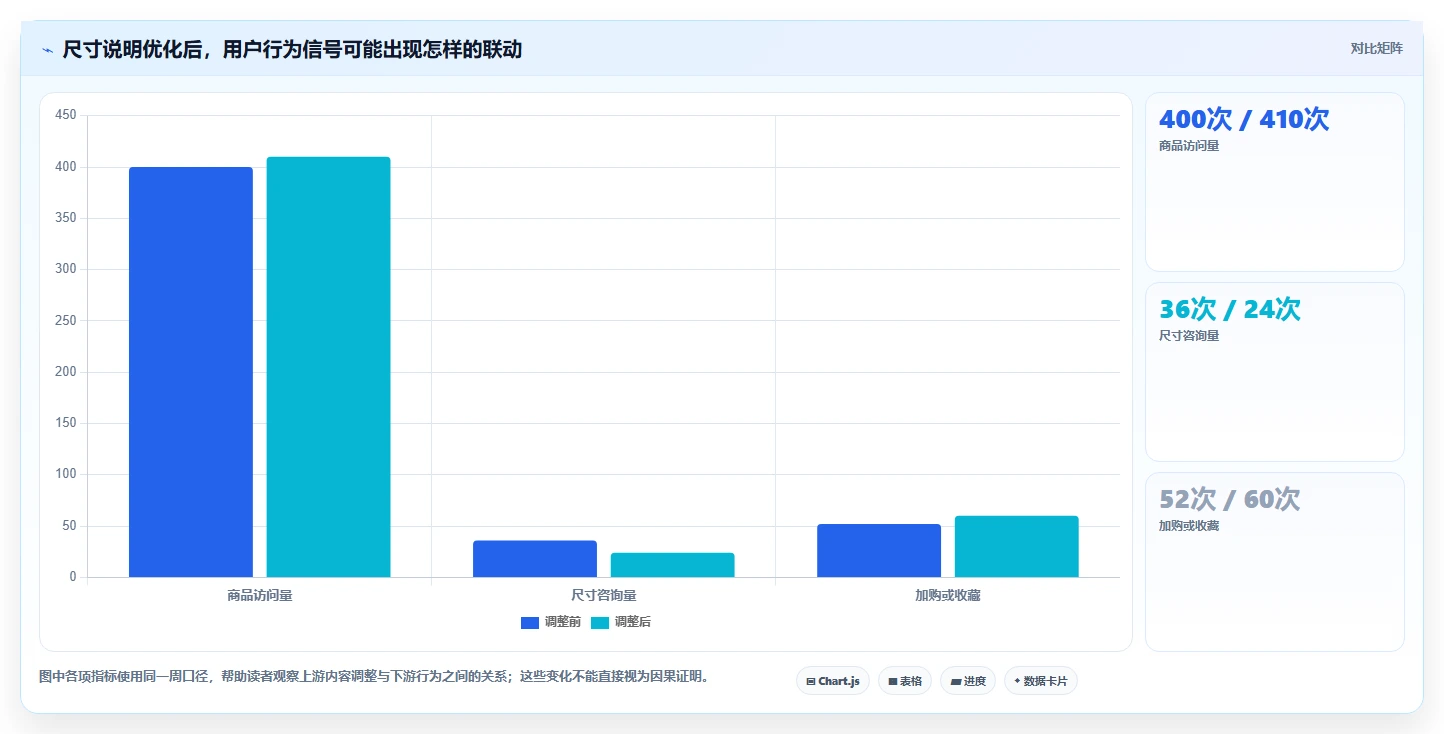Click the 对比矩阵 label in the header
This screenshot has height=734, width=1444.
tap(1376, 48)
